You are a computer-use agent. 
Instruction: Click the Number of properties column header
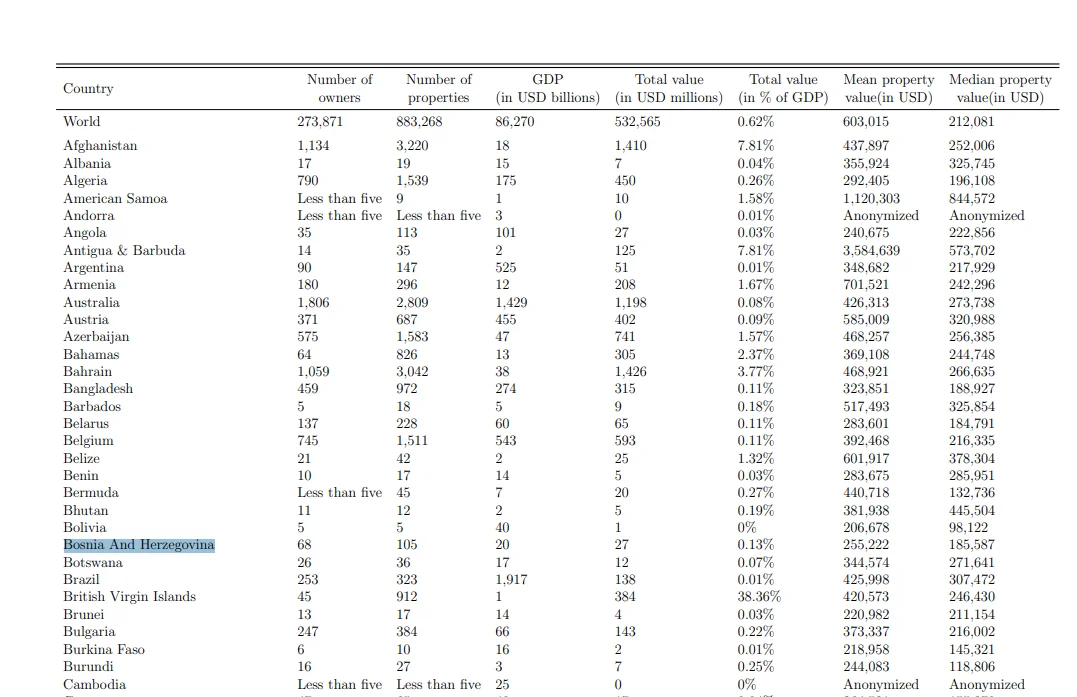pyautogui.click(x=438, y=88)
